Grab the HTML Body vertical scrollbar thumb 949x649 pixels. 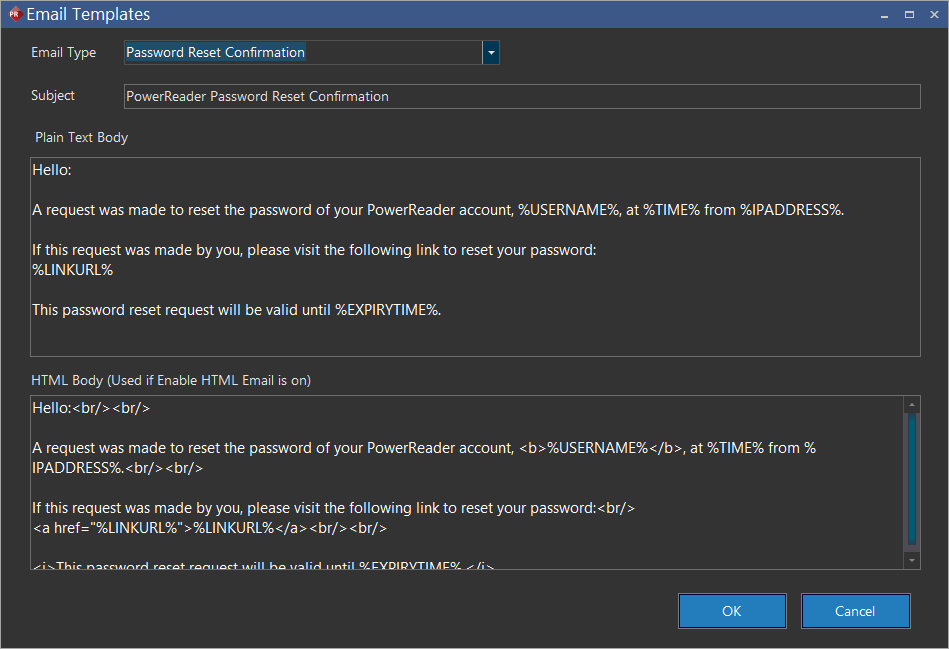[910, 478]
